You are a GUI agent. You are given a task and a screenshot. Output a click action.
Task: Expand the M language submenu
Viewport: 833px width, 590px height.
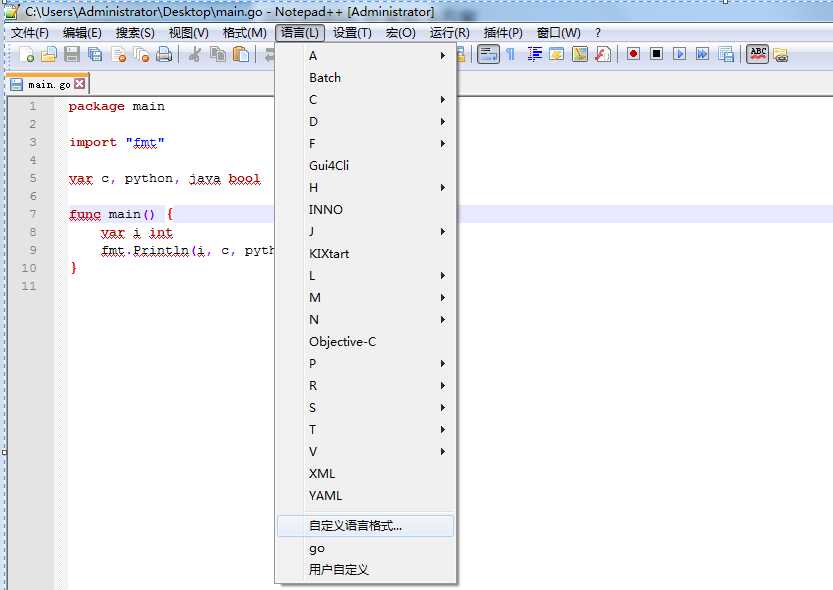[x=366, y=298]
